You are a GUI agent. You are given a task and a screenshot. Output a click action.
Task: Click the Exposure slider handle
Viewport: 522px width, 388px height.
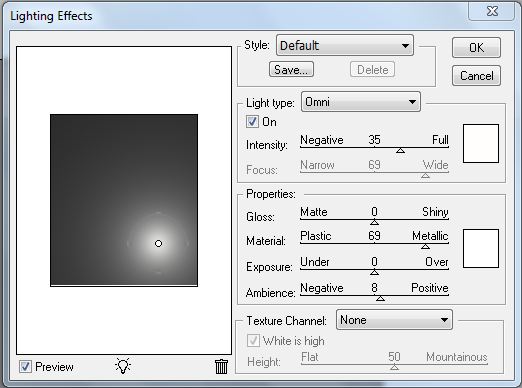374,272
